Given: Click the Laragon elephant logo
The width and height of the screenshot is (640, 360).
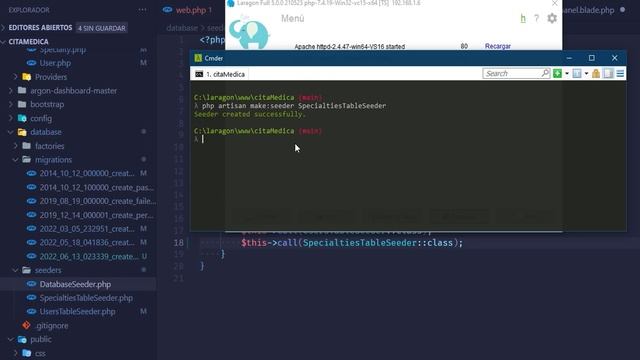Looking at the screenshot, I should 249,33.
